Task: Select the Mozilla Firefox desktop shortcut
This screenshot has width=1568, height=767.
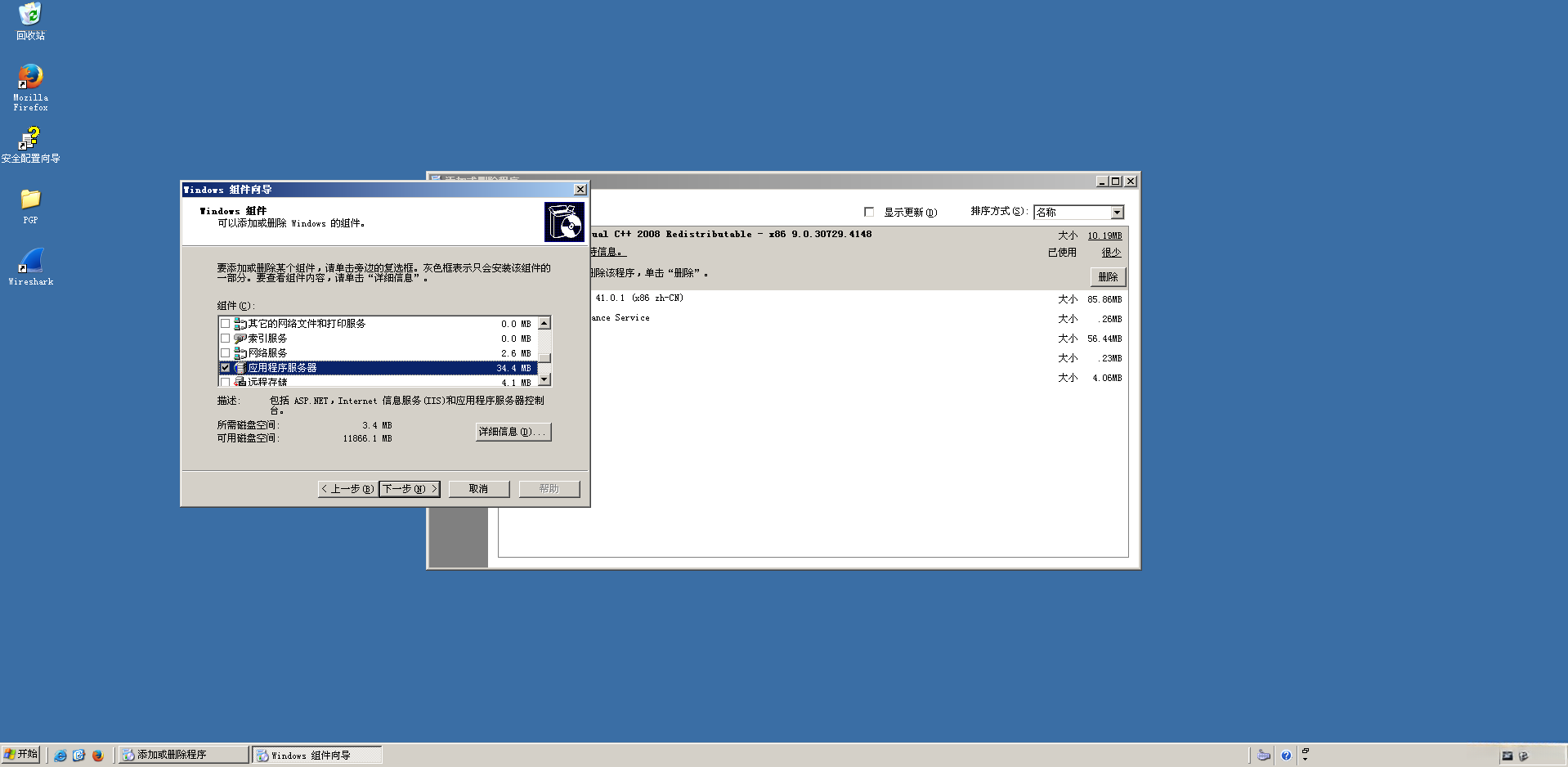Action: pos(30,87)
